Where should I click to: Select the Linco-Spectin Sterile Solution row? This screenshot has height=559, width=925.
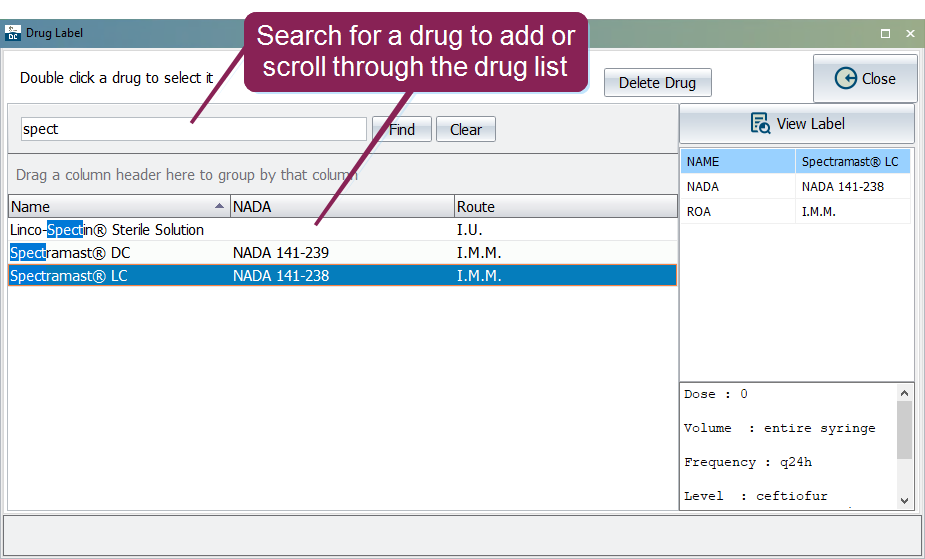343,230
